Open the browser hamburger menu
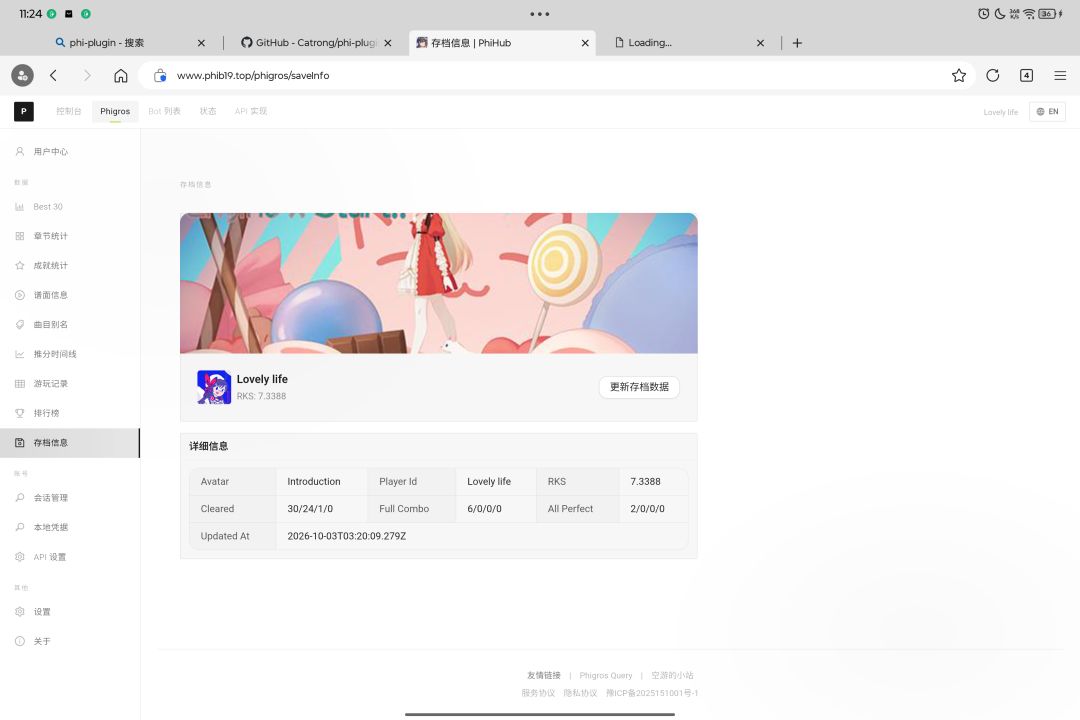 [x=1060, y=76]
